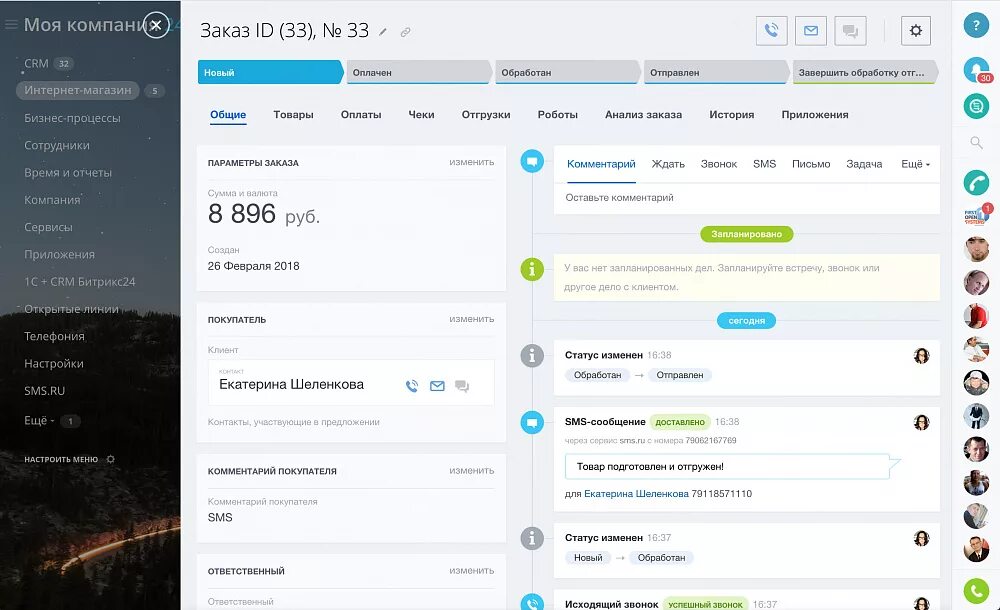Click the blue SMS bubble icon in the timeline
This screenshot has width=1000, height=610.
click(532, 422)
